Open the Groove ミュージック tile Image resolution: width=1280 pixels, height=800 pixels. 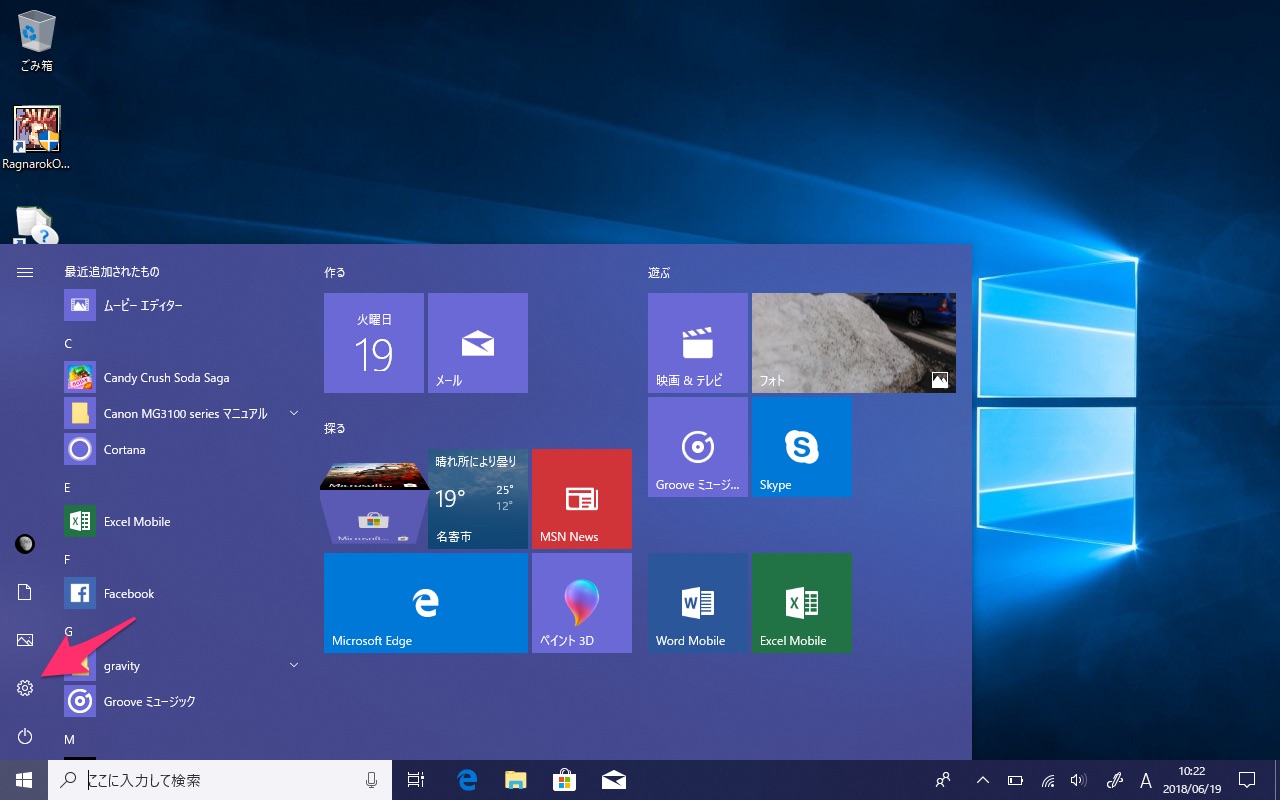pos(698,447)
